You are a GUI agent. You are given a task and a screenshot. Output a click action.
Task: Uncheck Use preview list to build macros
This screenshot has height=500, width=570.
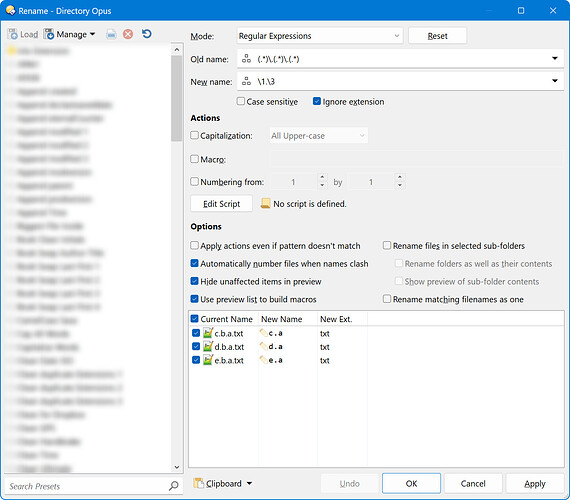[x=194, y=299]
